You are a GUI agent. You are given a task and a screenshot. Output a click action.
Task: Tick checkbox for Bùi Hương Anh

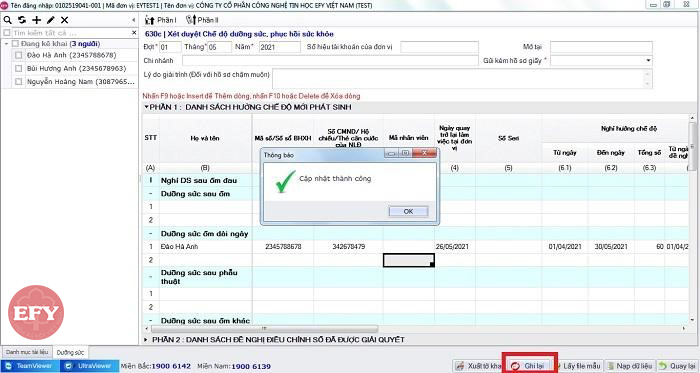[x=18, y=69]
